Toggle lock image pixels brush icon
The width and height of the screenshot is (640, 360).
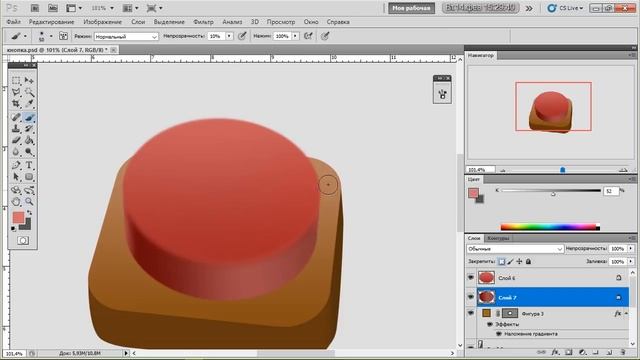[x=510, y=262]
